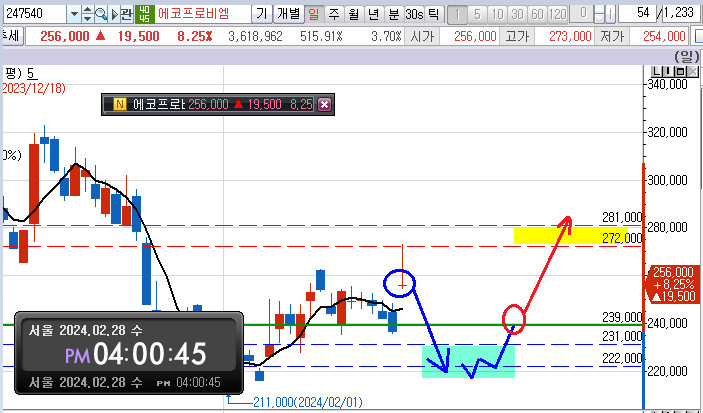Click the L button above price axis

656,71
